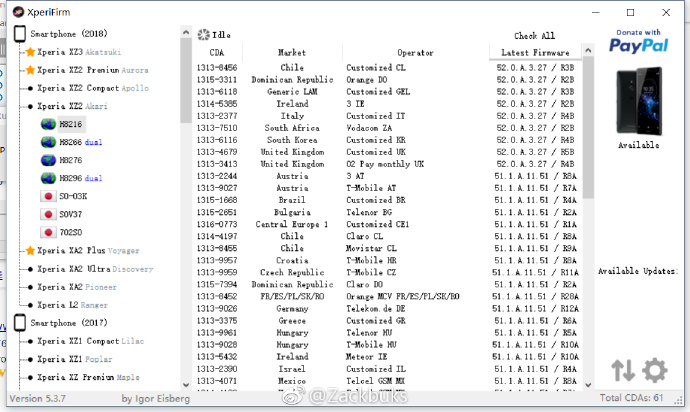Select the H8296 dual model variant

point(81,178)
